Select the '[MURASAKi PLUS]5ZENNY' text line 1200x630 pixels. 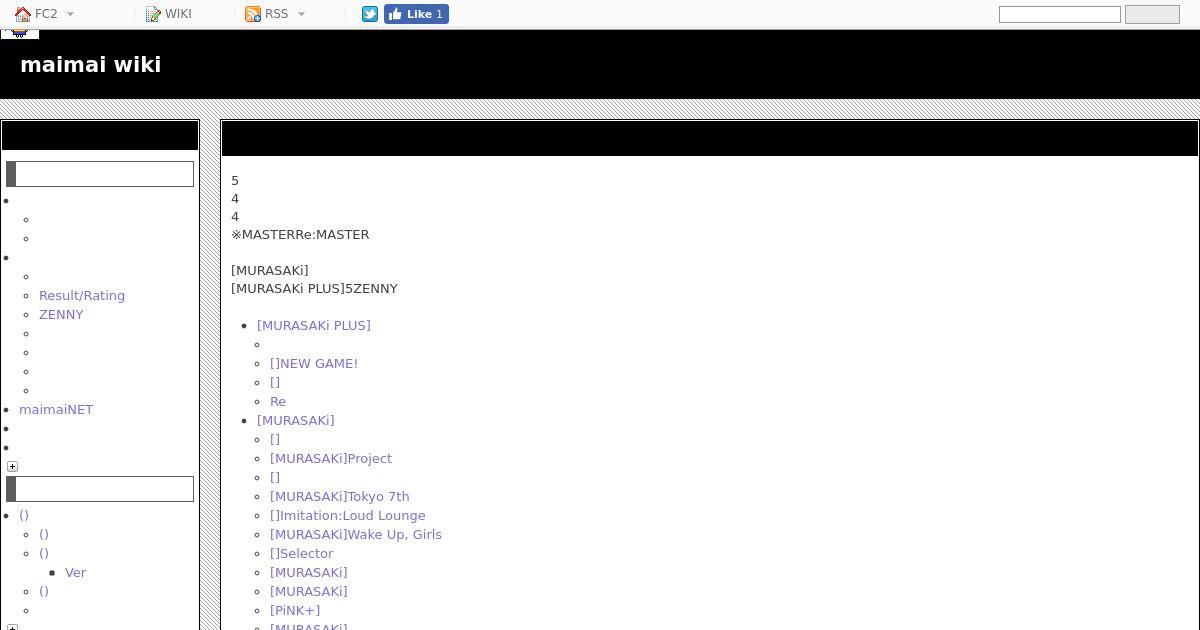tap(314, 288)
